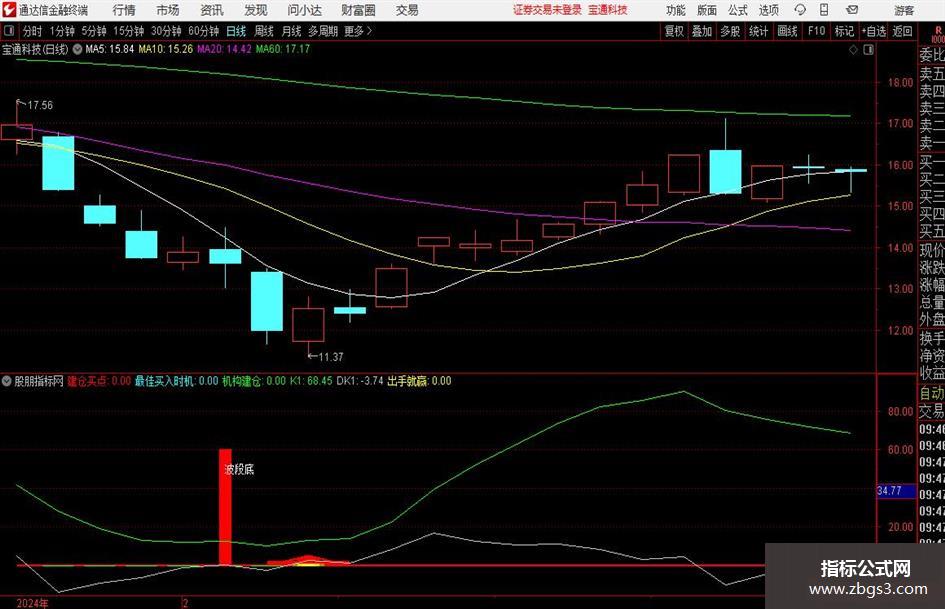945x609 pixels.
Task: Open the 资讯 menu
Action: [212, 10]
